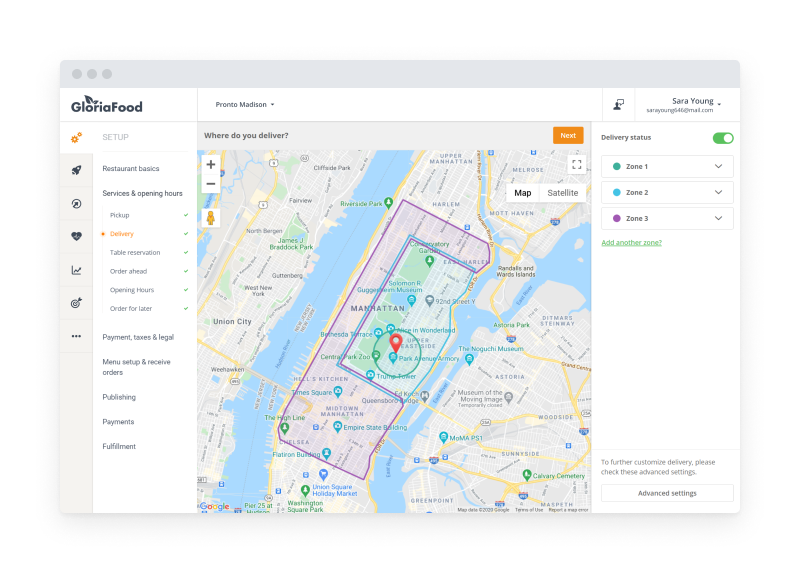Viewport: 800px width, 580px height.
Task: Toggle fullscreen map view
Action: point(577,164)
